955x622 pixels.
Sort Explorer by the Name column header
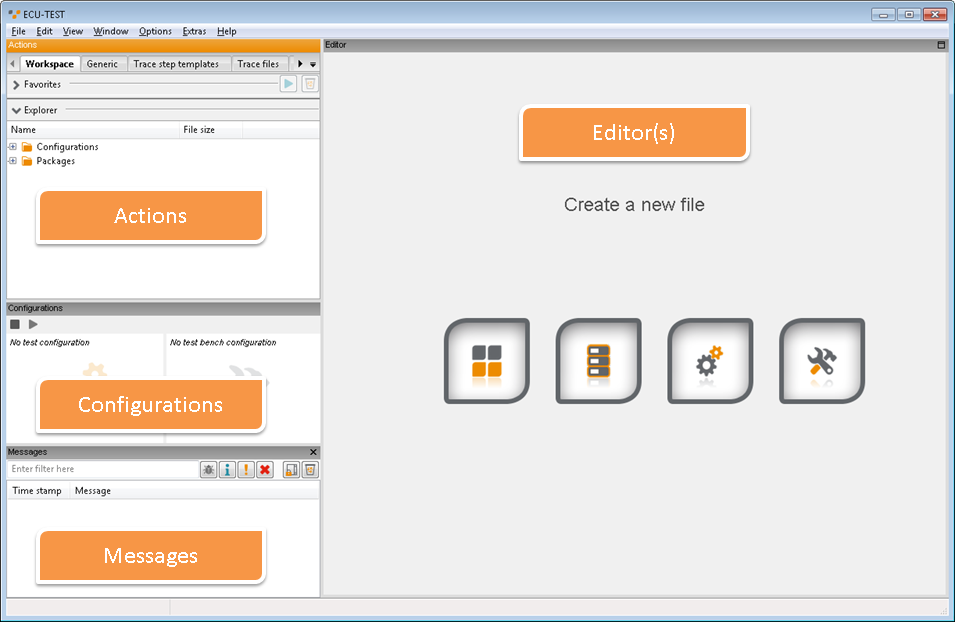point(93,130)
